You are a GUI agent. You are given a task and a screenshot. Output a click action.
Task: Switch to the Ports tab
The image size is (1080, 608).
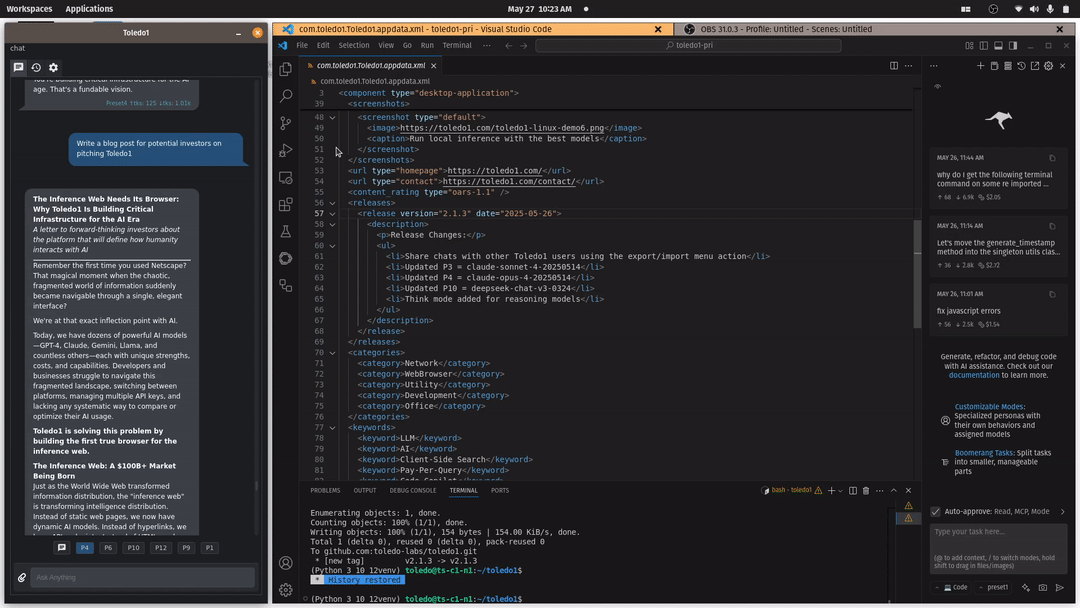click(x=500, y=490)
